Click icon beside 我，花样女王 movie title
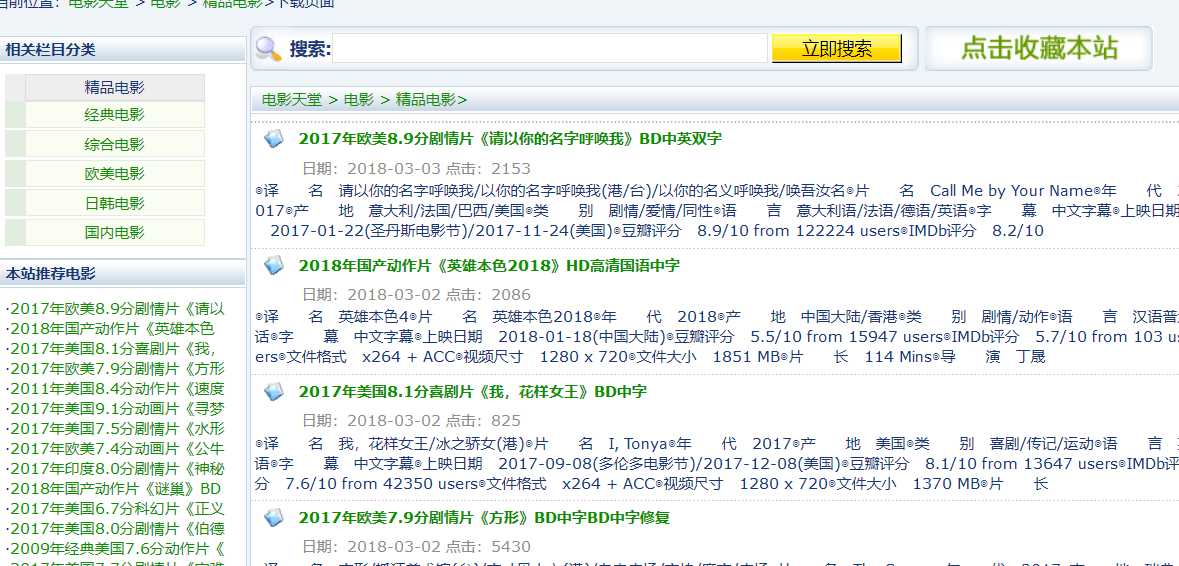 [x=274, y=391]
